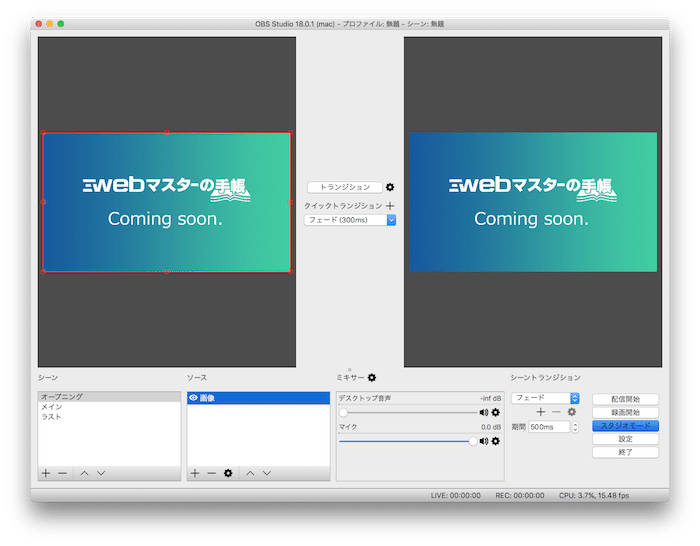
Task: Hide the 画像 source via eye icon
Action: 193,397
